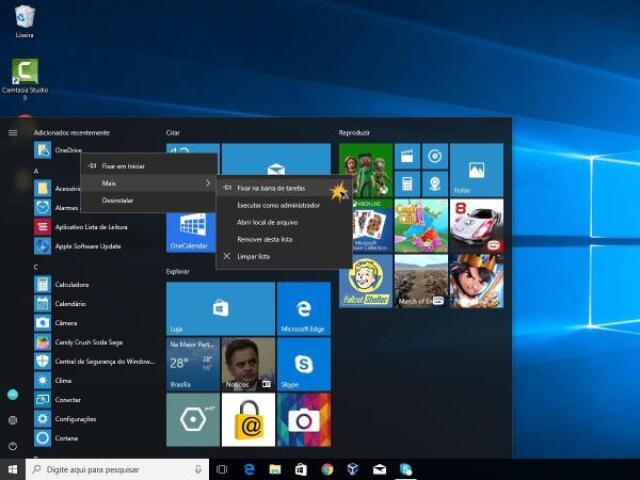640x480 pixels.
Task: Choose Executar como administrador
Action: (284, 205)
